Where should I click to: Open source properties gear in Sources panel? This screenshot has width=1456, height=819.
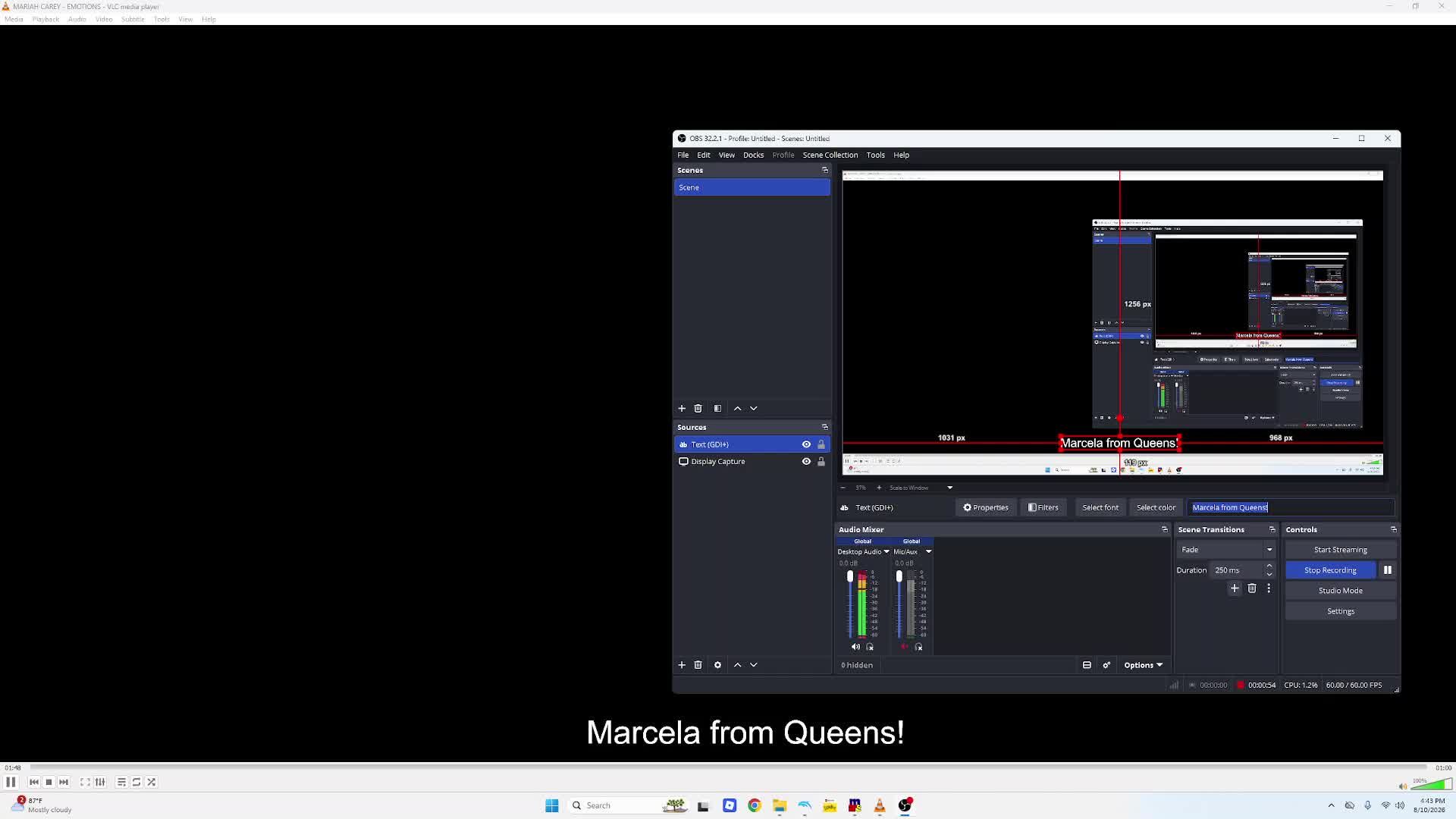717,665
